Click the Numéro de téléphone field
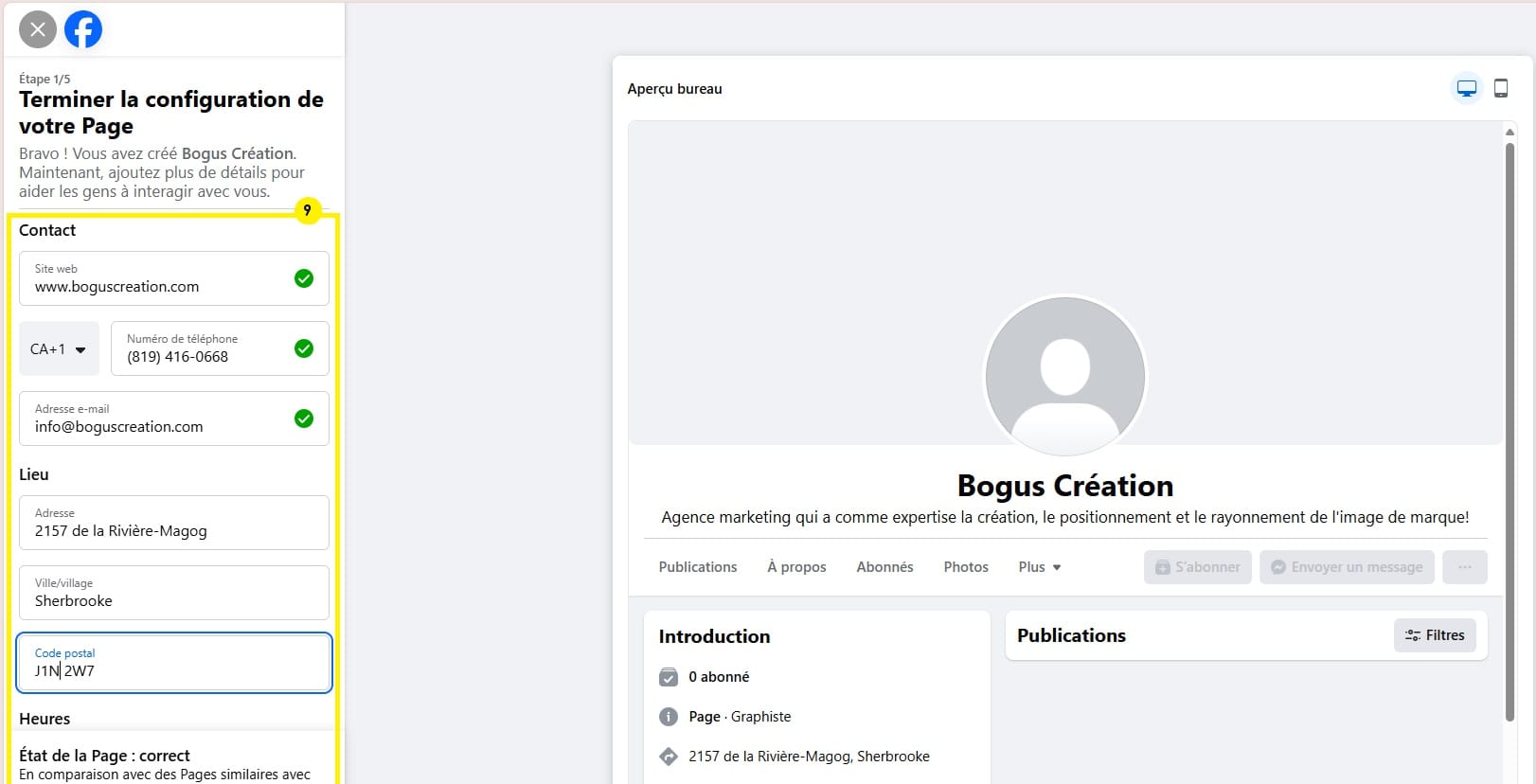Screen dimensions: 1536x784 pyautogui.click(x=220, y=348)
